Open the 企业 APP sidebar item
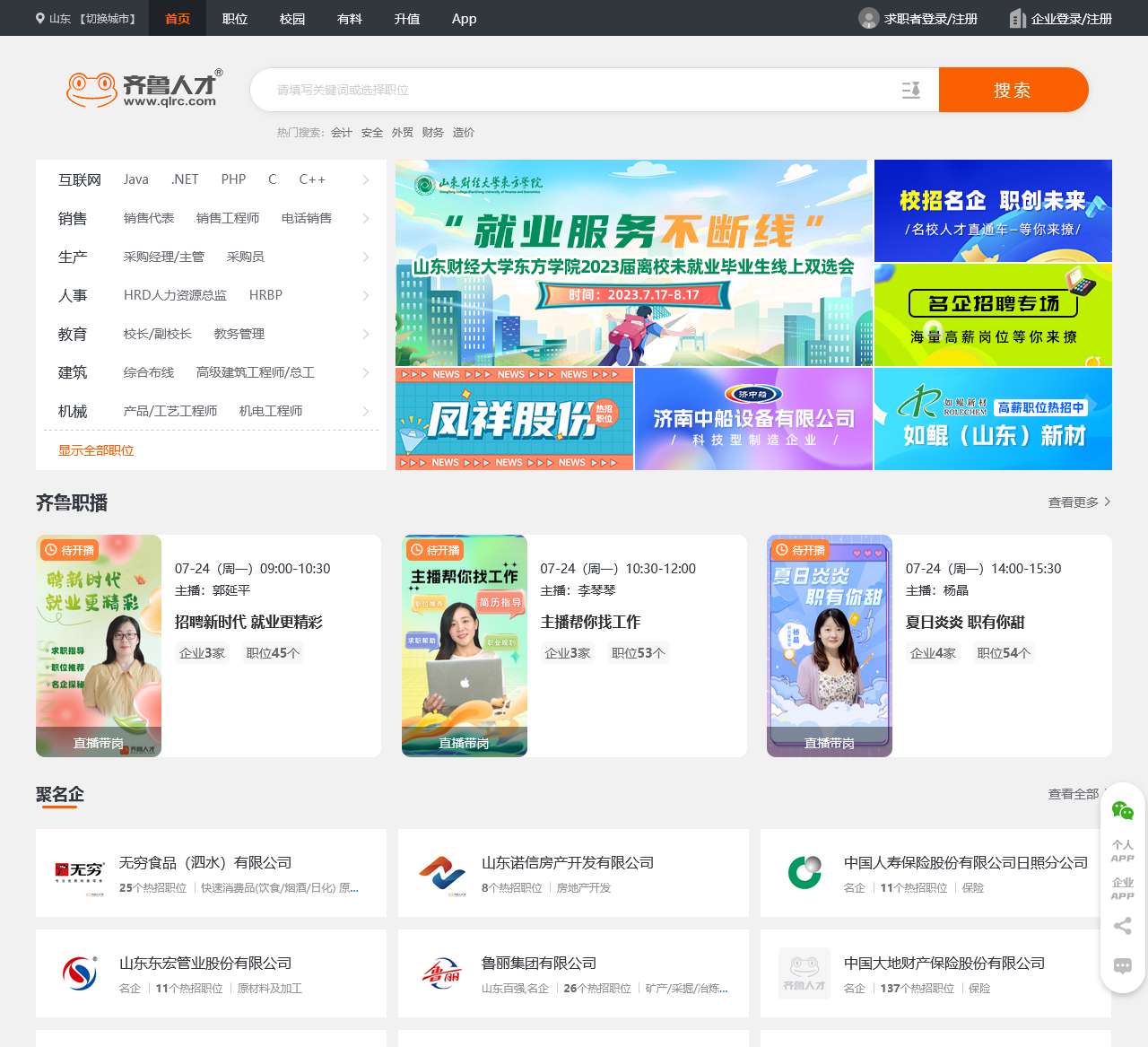1148x1047 pixels. click(x=1123, y=888)
